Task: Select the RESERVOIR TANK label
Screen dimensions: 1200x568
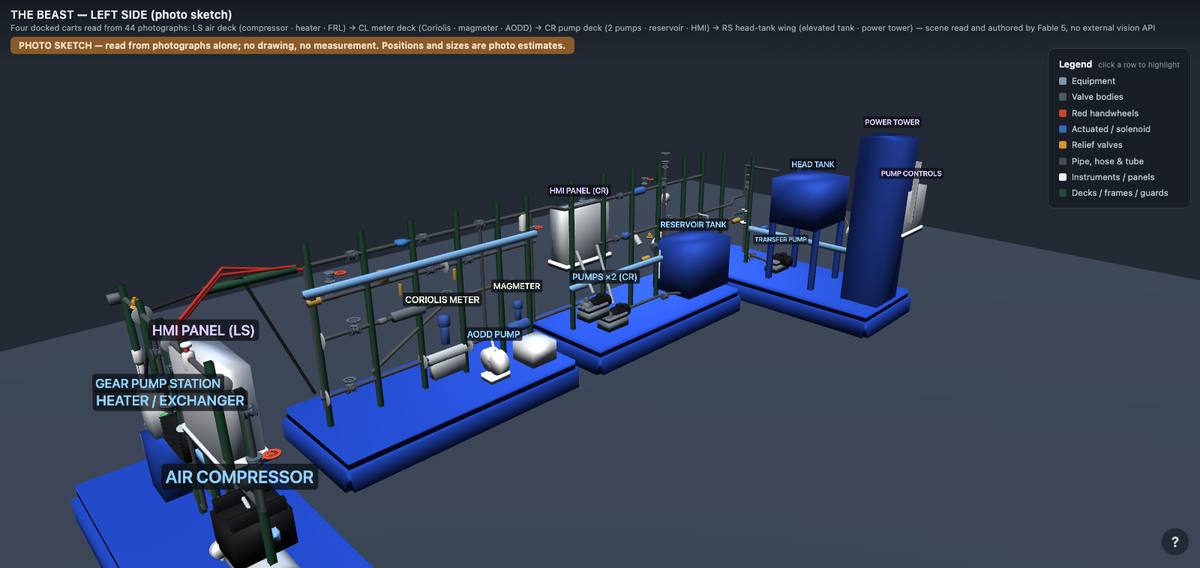Action: point(693,225)
